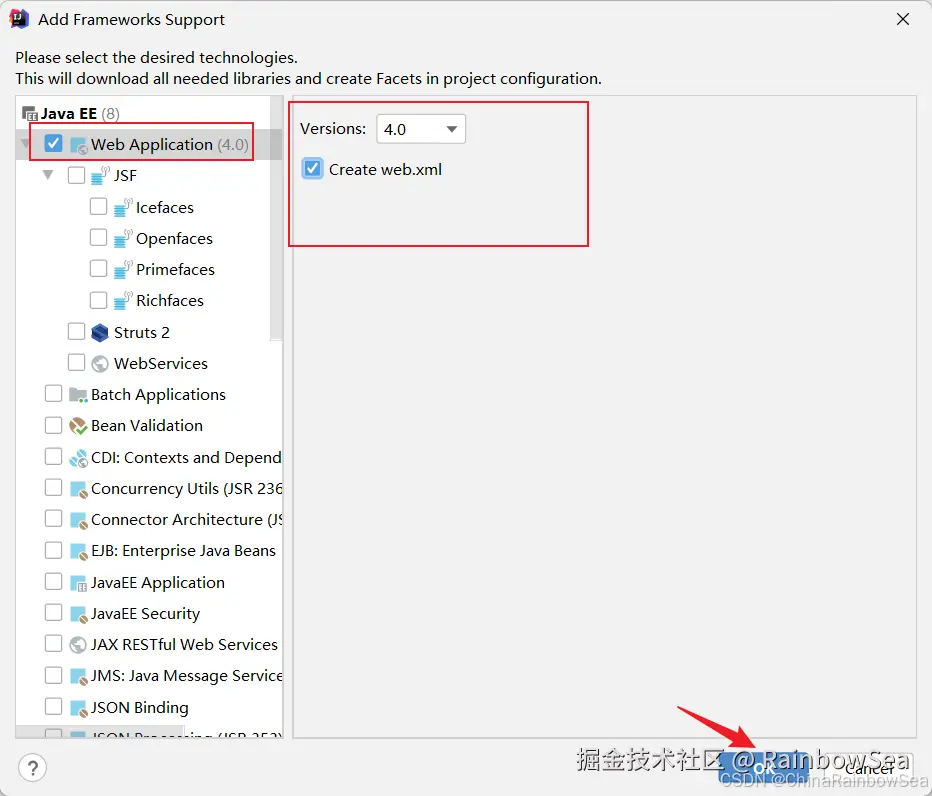Tick the JSON Binding checkbox

tap(53, 706)
